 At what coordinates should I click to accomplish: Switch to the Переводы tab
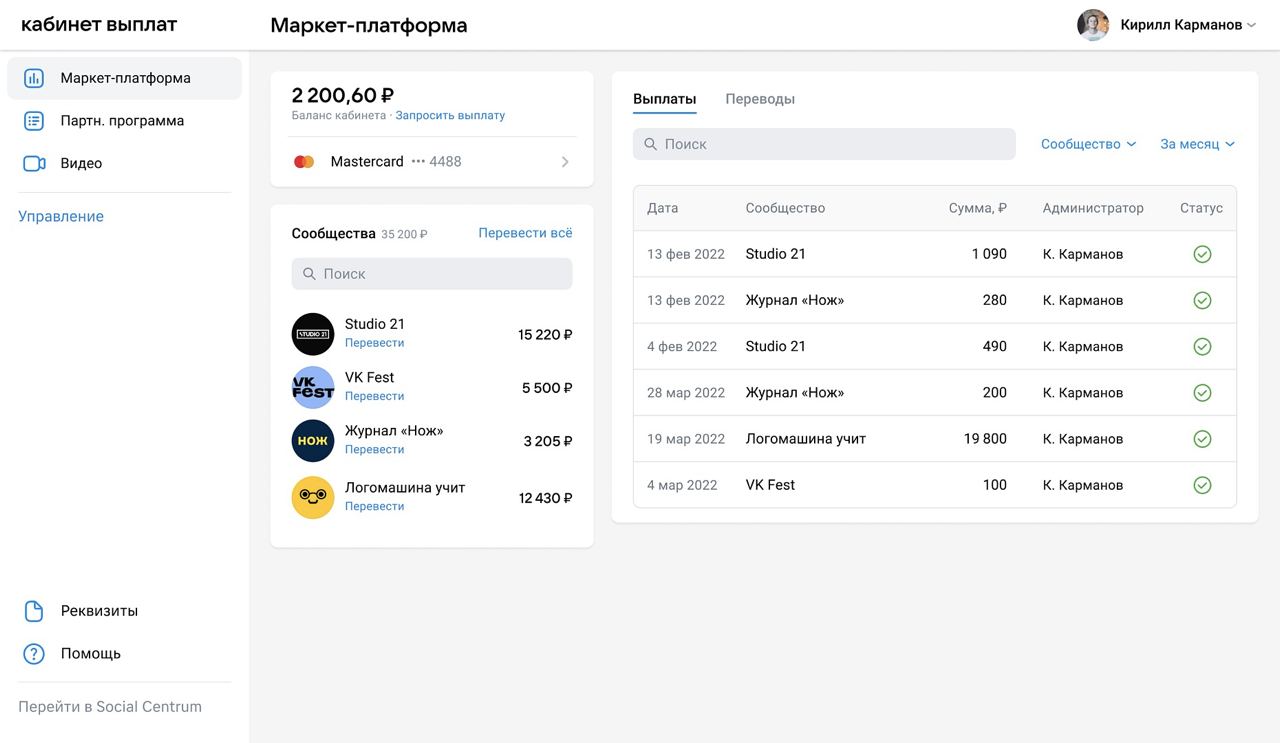coord(760,99)
